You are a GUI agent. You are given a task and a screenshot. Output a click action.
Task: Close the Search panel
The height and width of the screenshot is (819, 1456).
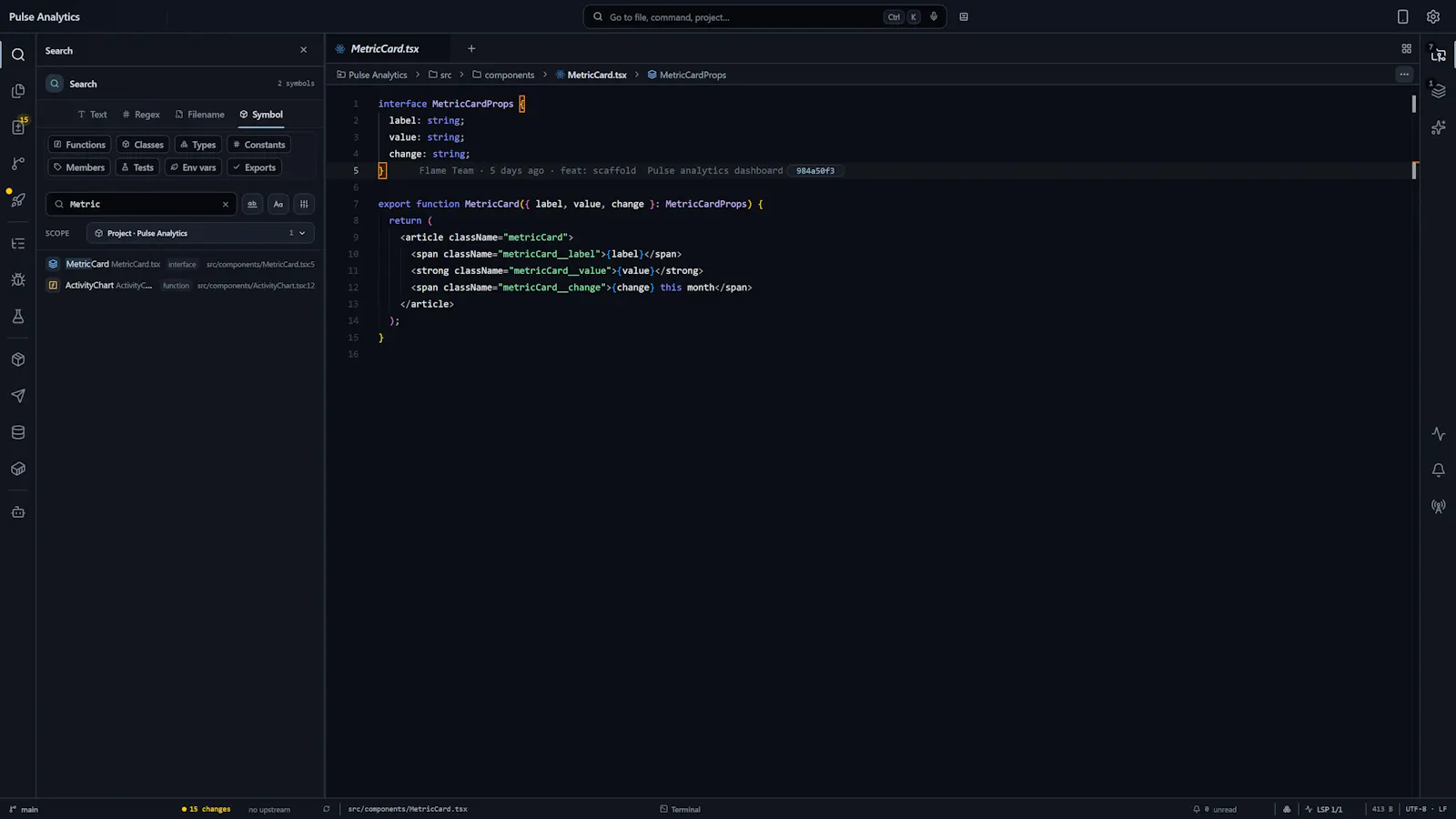point(304,50)
